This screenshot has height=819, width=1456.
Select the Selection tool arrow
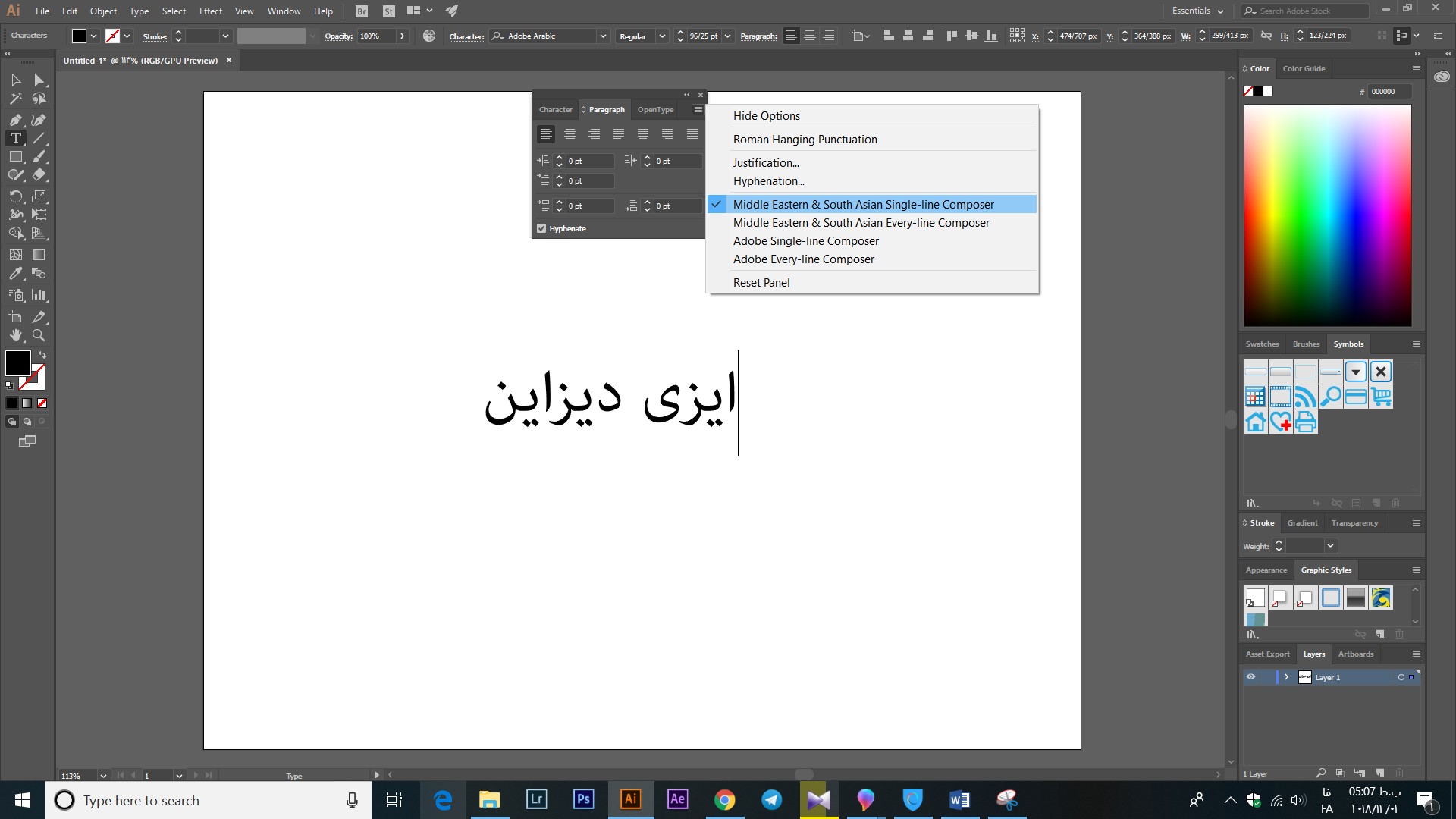pos(15,80)
